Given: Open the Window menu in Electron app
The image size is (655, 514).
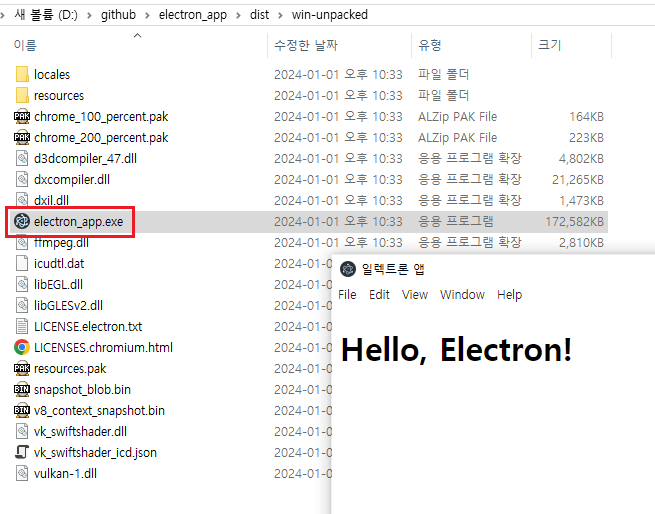Looking at the screenshot, I should (x=462, y=295).
